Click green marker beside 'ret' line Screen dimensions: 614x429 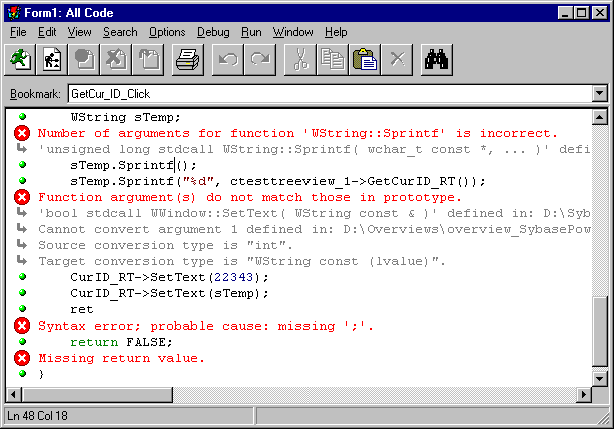(22, 308)
